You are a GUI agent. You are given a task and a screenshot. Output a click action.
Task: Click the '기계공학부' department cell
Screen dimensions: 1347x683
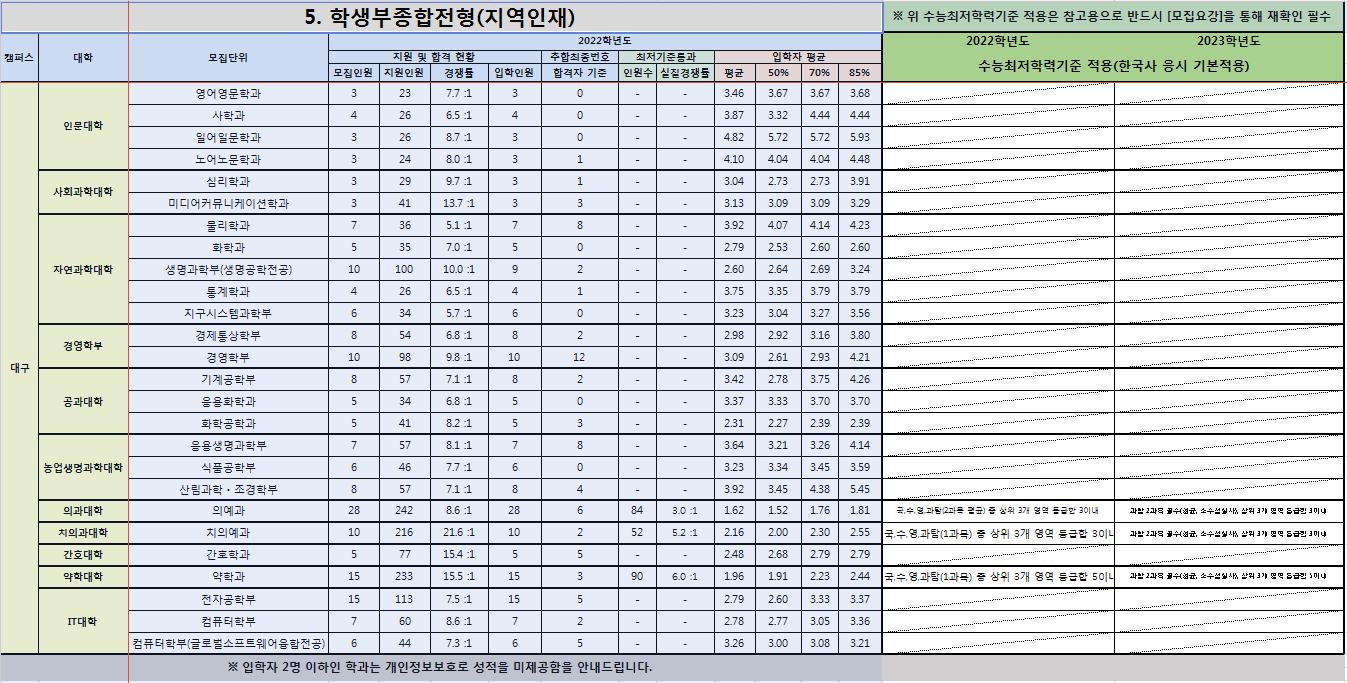[x=228, y=379]
